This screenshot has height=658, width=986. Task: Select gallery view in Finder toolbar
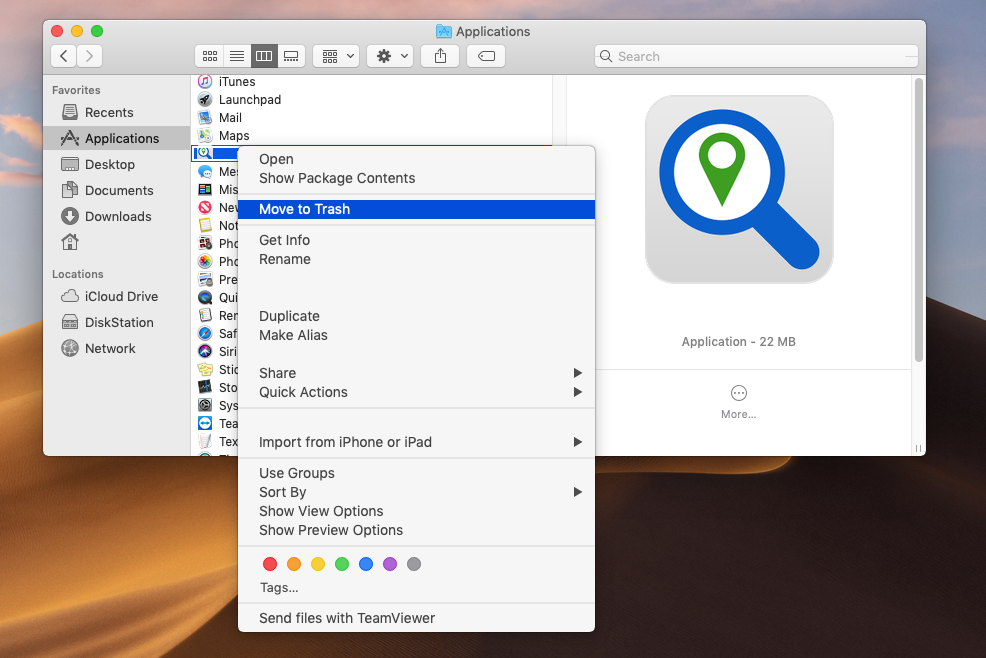[291, 56]
